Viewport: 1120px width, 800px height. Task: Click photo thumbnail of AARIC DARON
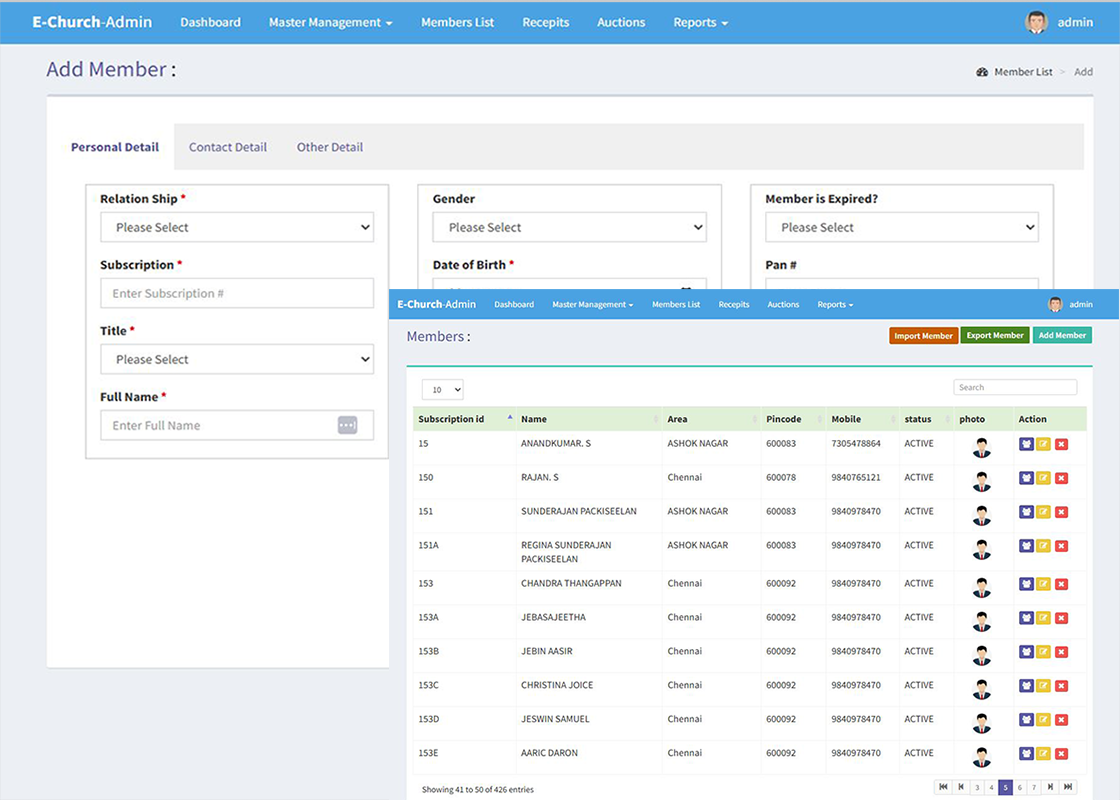tap(982, 756)
